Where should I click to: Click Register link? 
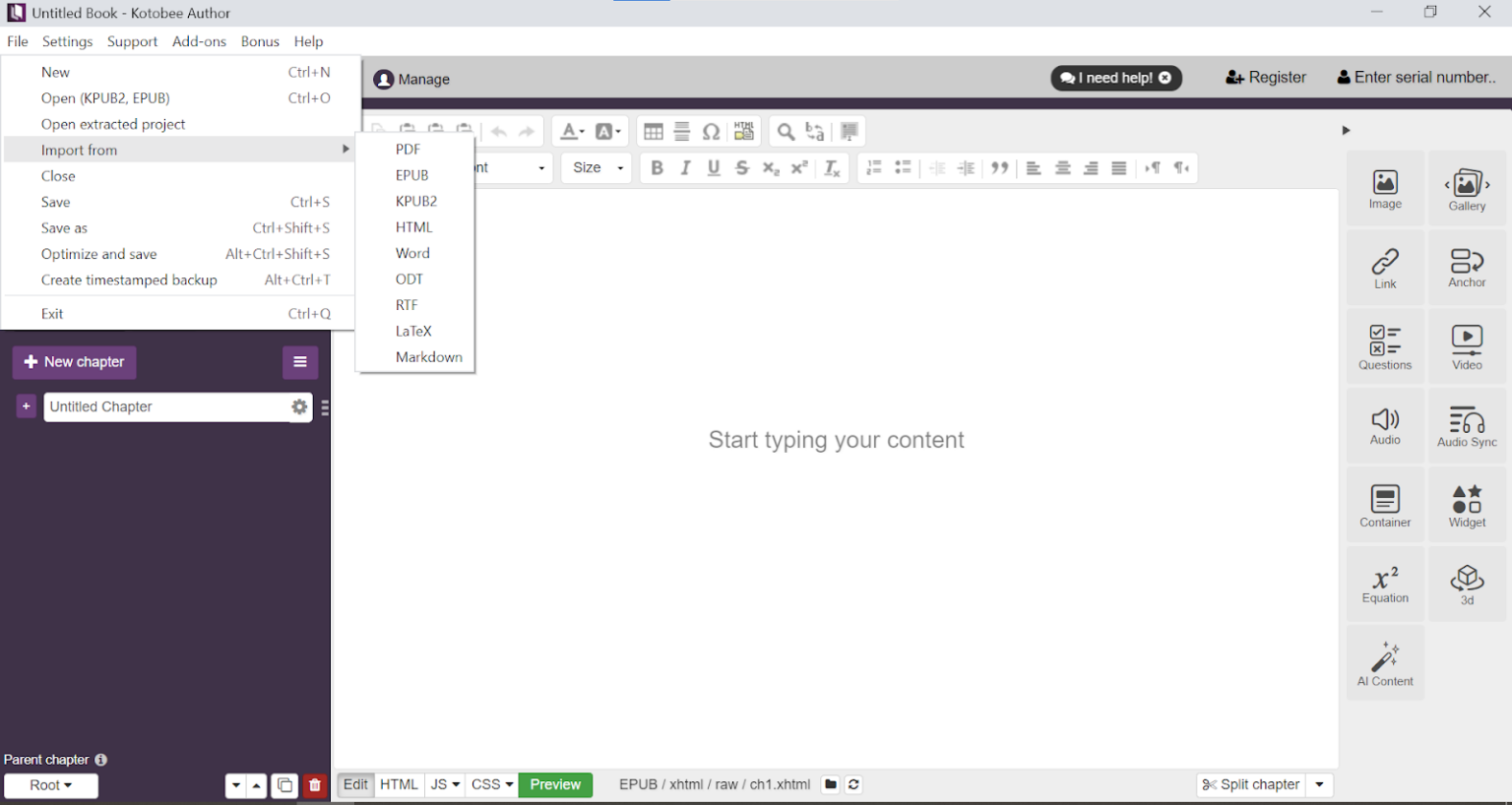(x=1266, y=78)
